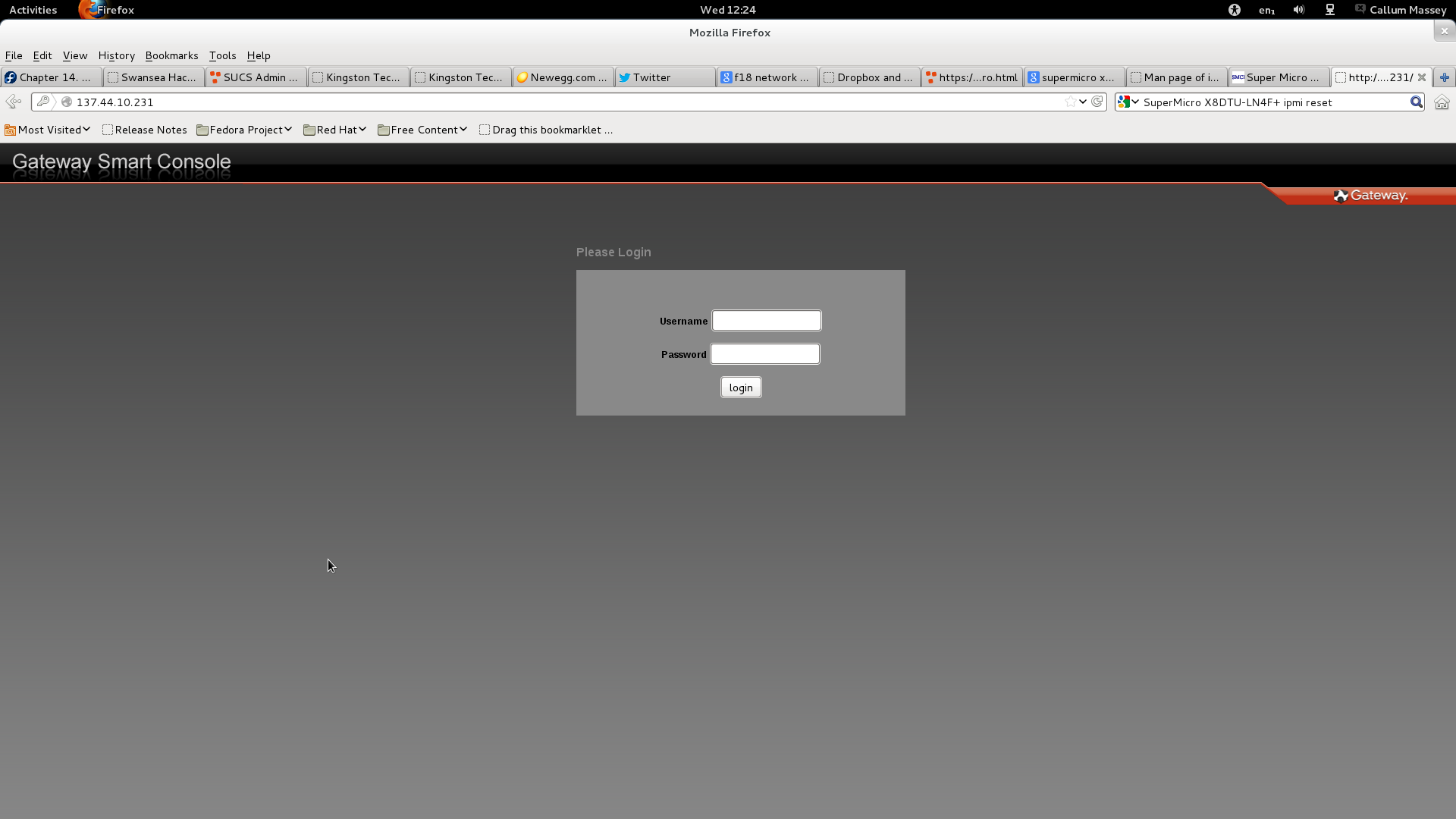Click the login button
This screenshot has width=1456, height=819.
(x=741, y=388)
